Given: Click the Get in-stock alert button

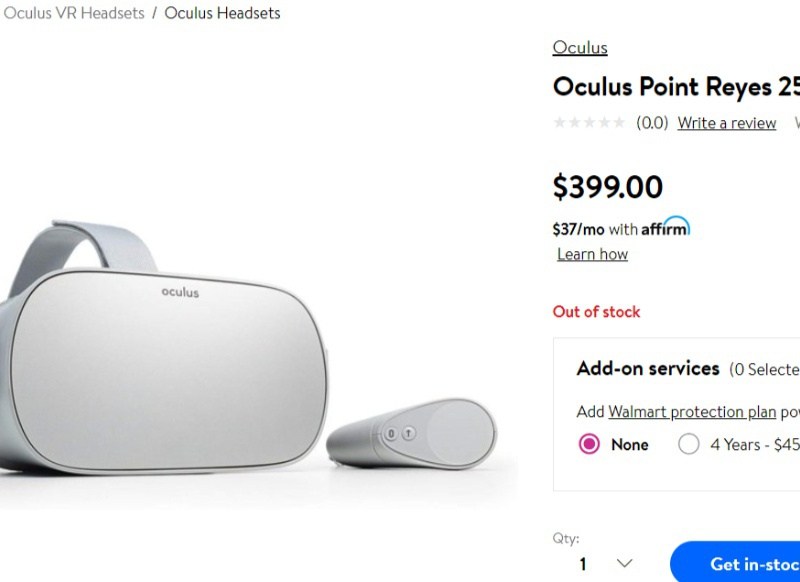Looking at the screenshot, I should pos(735,562).
